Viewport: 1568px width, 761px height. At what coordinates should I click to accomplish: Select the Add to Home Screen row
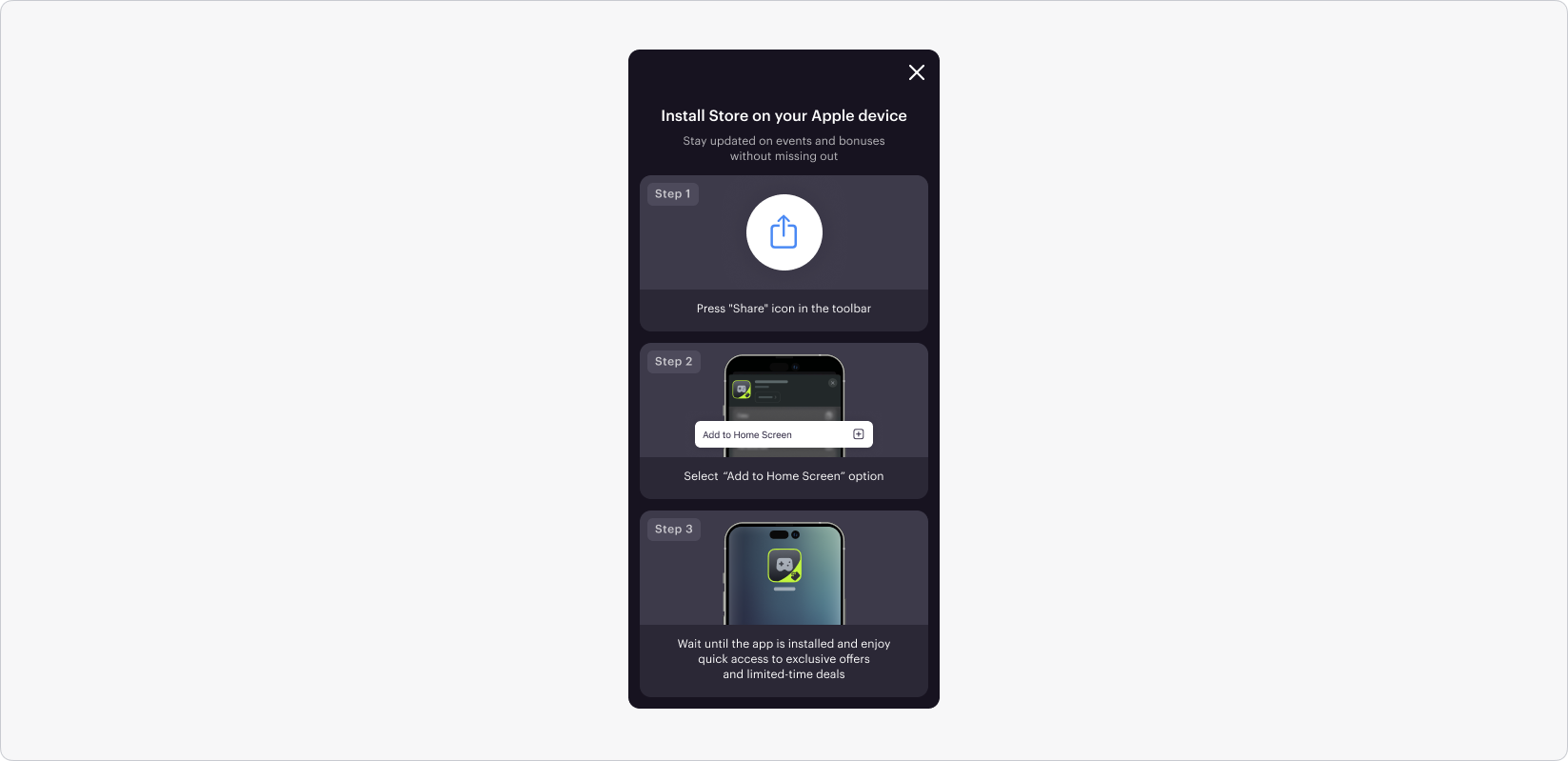[784, 434]
